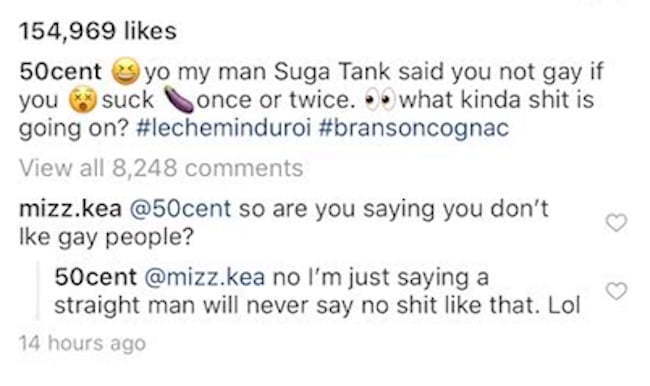The image size is (650, 386).
Task: Open 50cent profile from caption username
Action: coord(60,72)
